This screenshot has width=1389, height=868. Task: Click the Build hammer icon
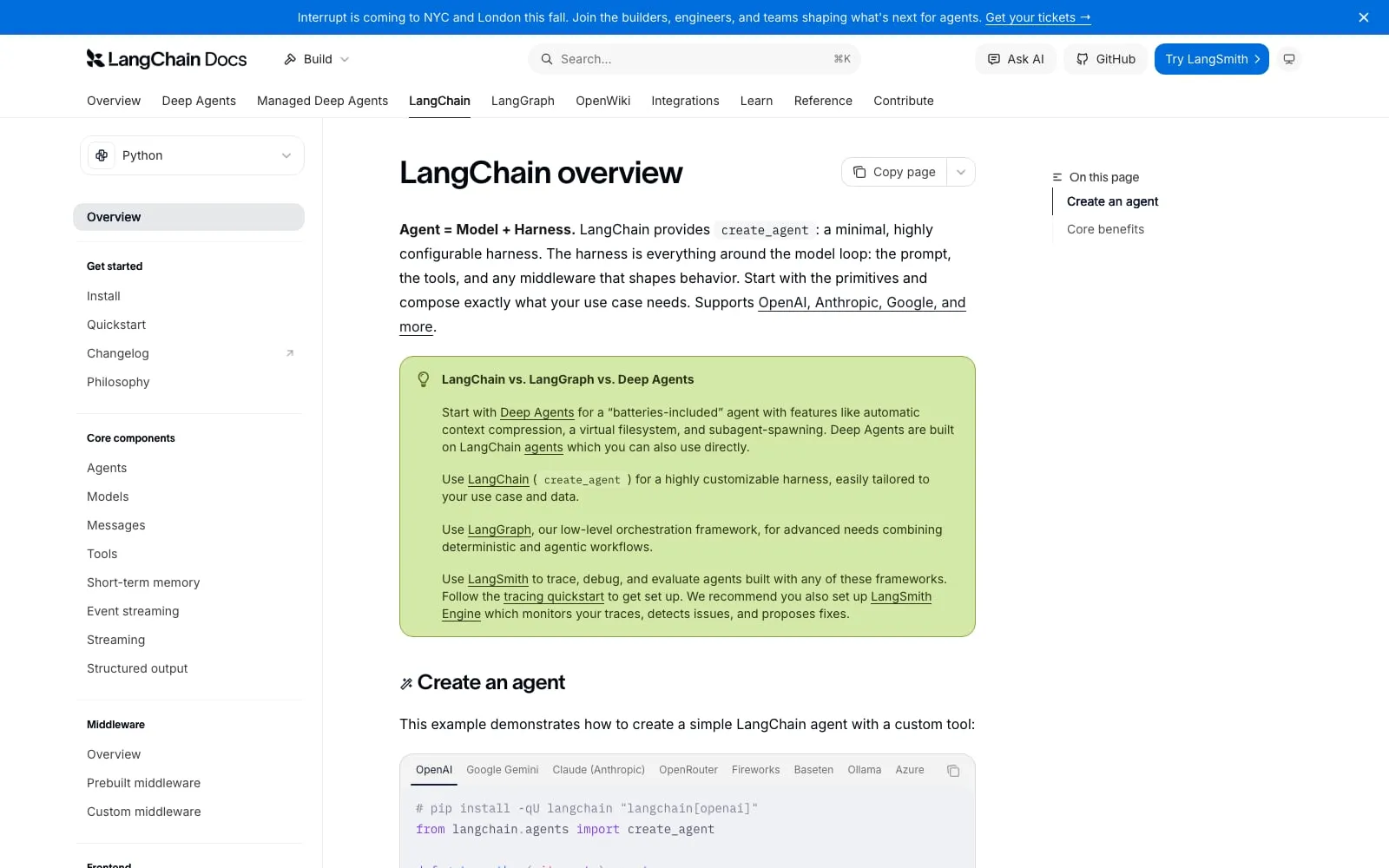(290, 59)
